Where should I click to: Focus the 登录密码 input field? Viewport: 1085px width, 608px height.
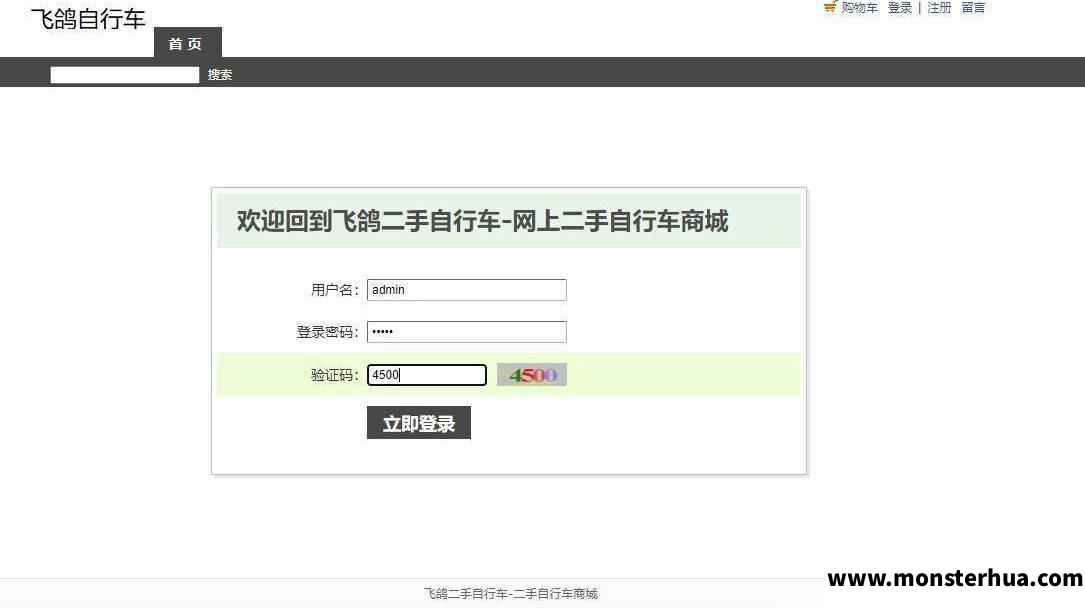tap(466, 332)
